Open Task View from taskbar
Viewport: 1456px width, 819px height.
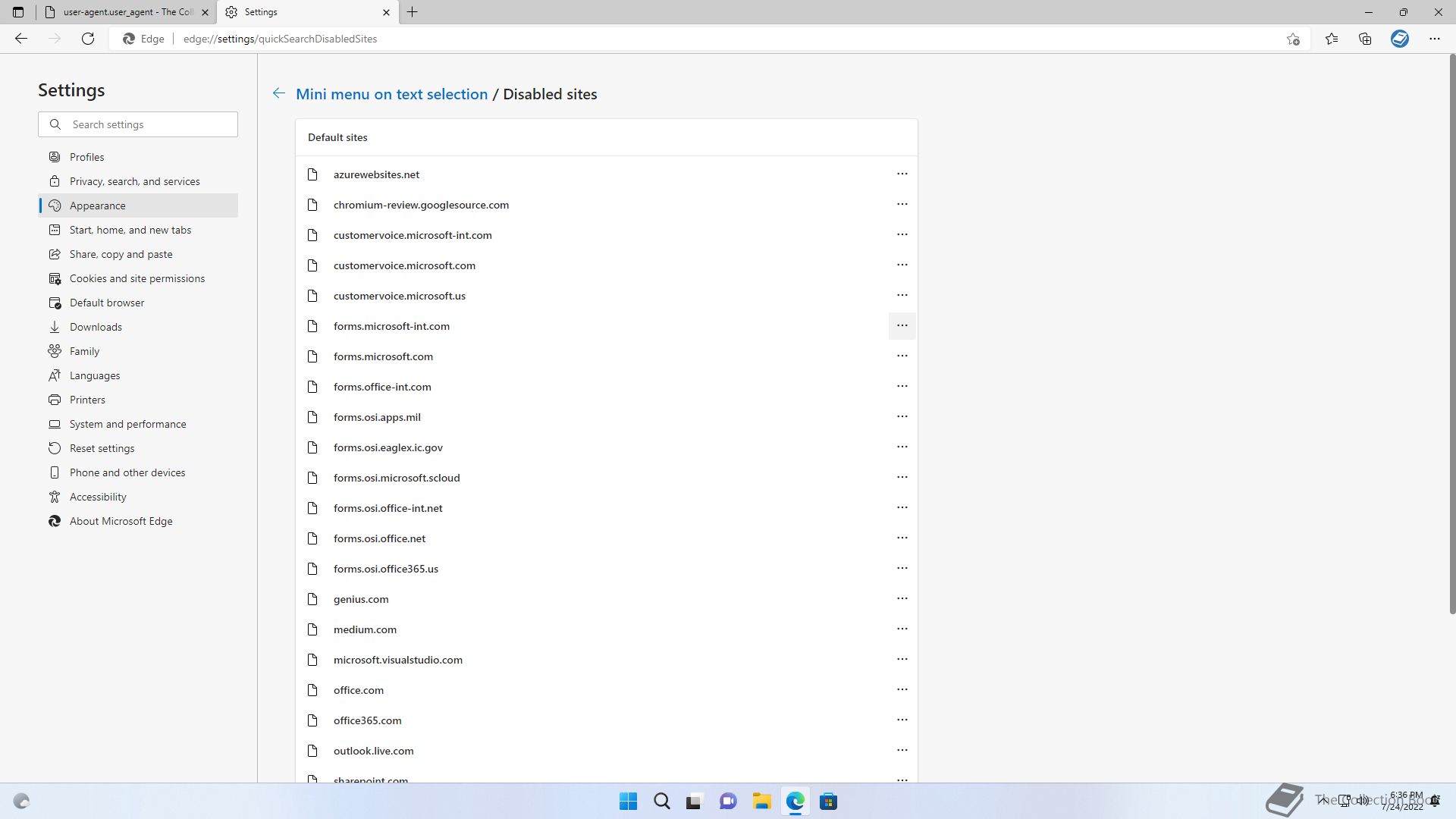[x=695, y=802]
